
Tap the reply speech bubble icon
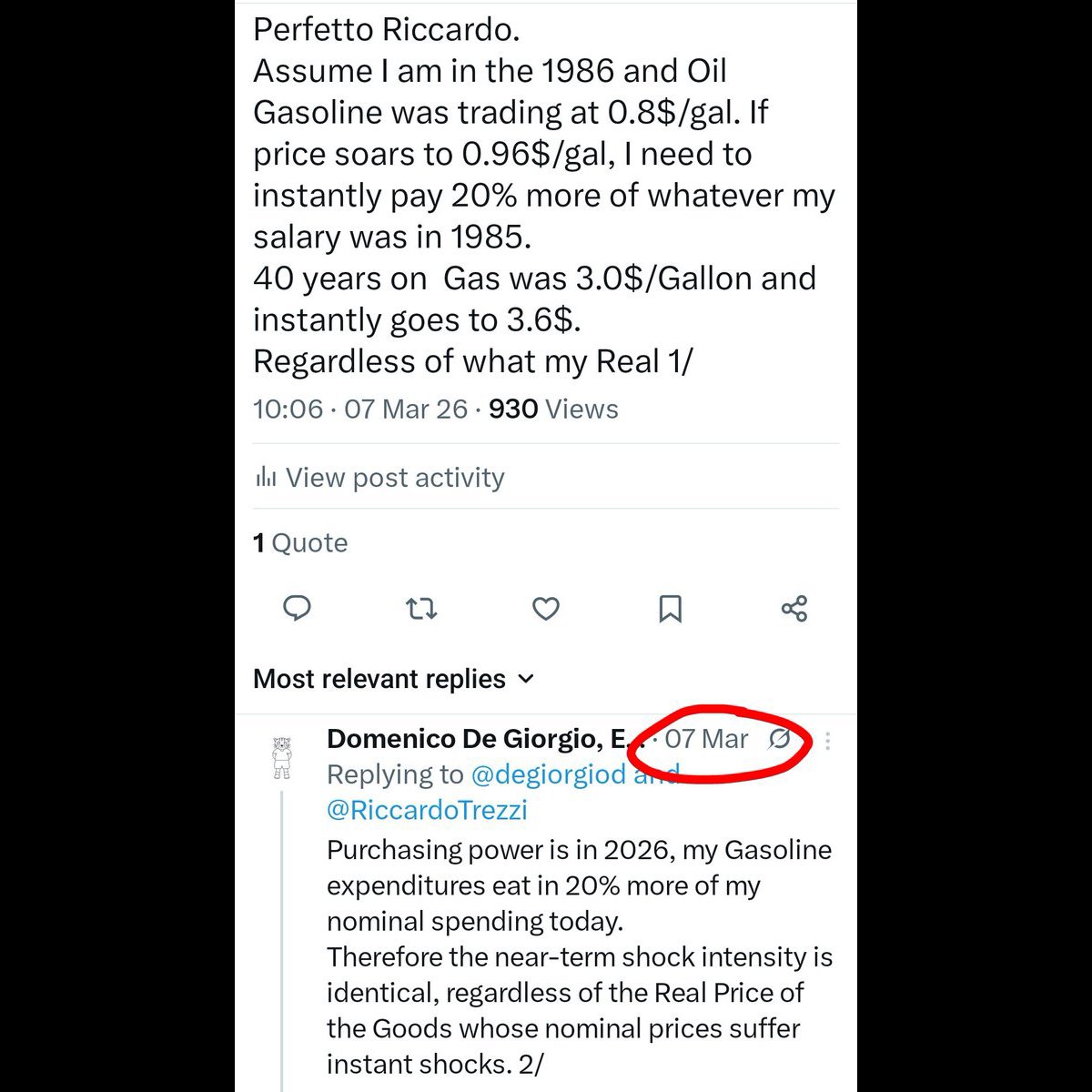point(298,608)
